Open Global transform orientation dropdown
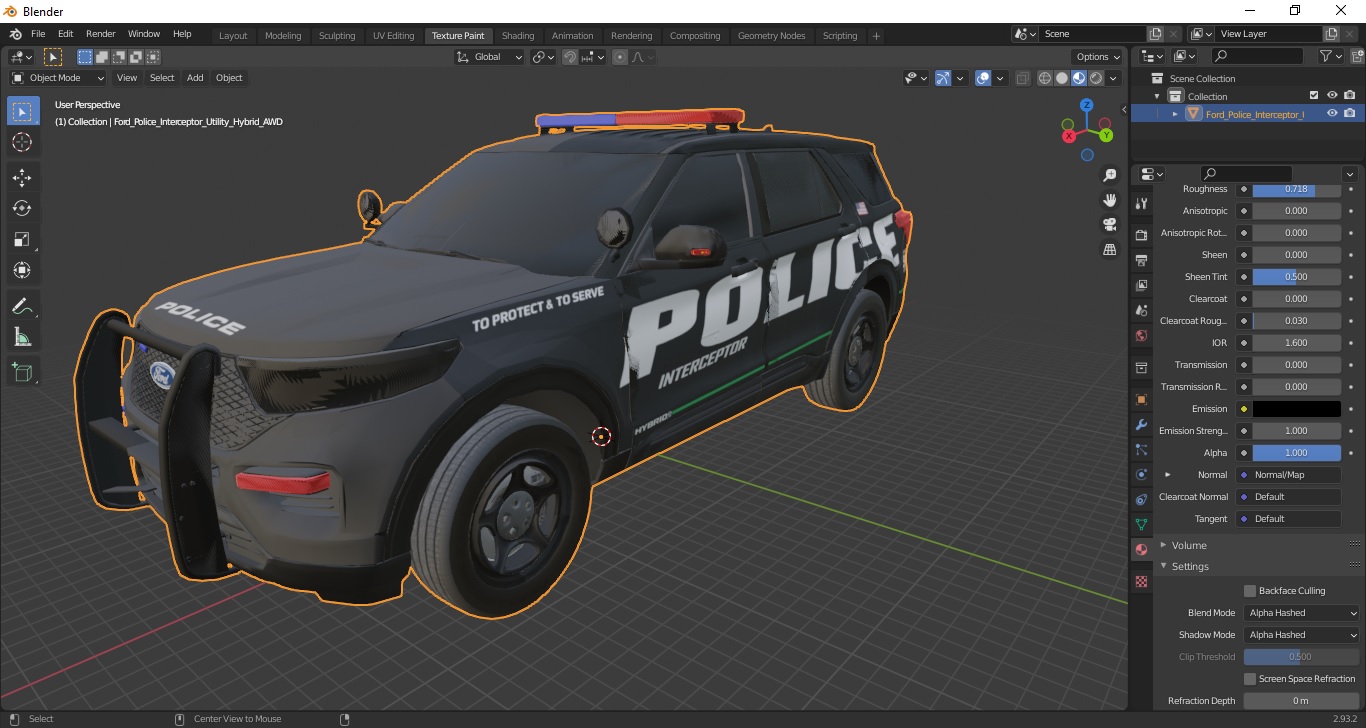Image resolution: width=1366 pixels, height=728 pixels. (x=490, y=57)
